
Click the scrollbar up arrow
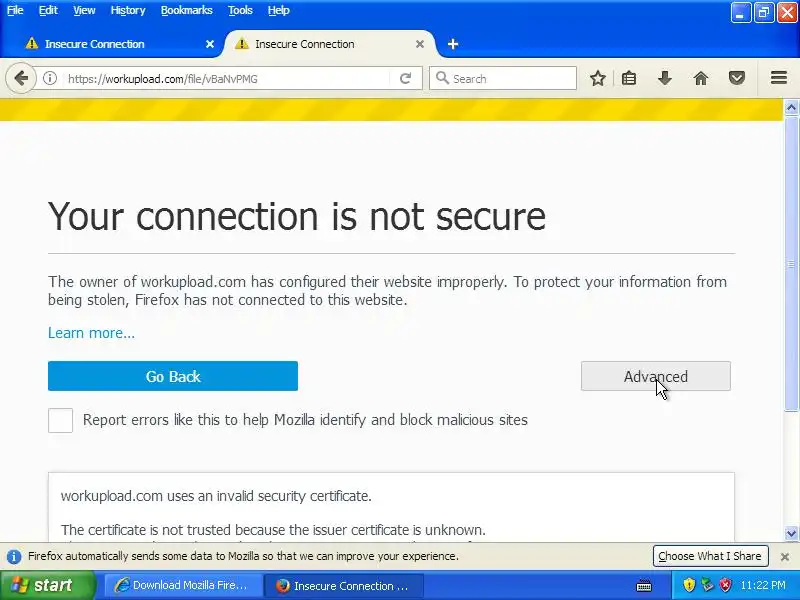click(x=791, y=107)
